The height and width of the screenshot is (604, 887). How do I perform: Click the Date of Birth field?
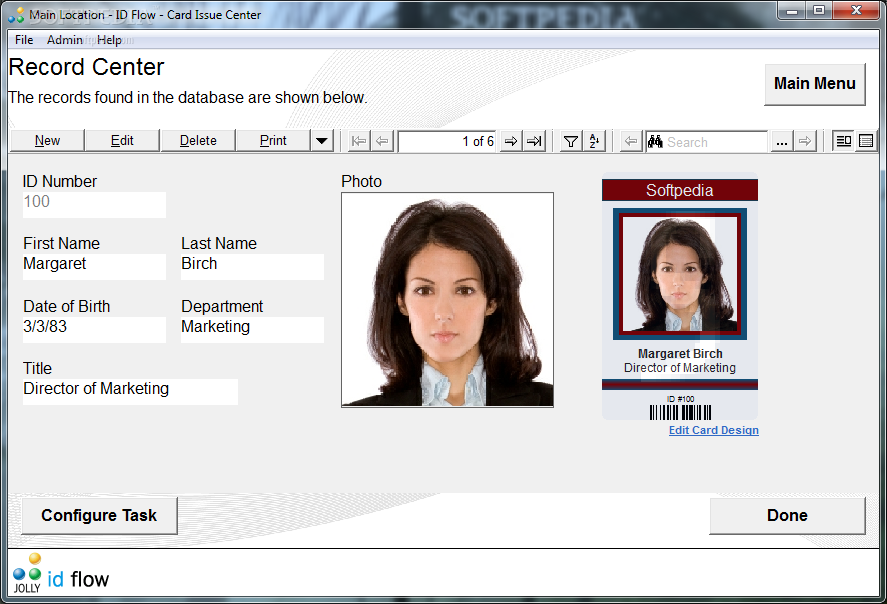[x=94, y=329]
